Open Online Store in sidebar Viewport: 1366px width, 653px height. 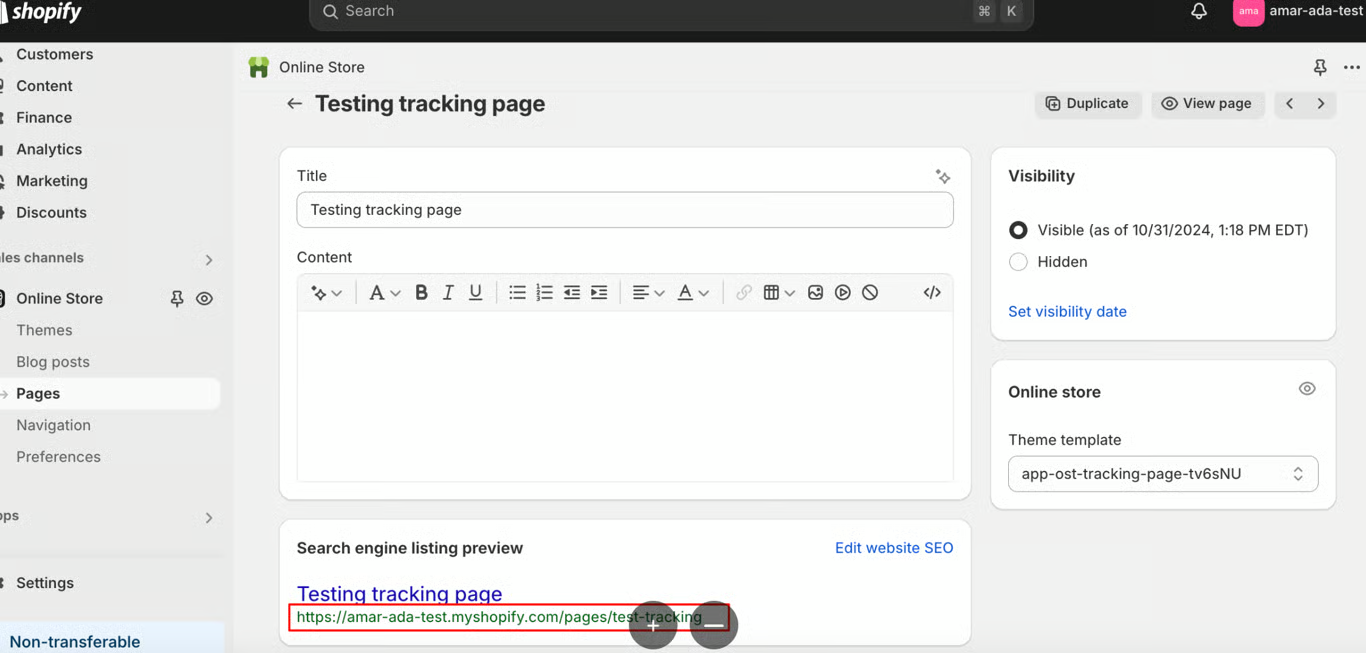59,298
